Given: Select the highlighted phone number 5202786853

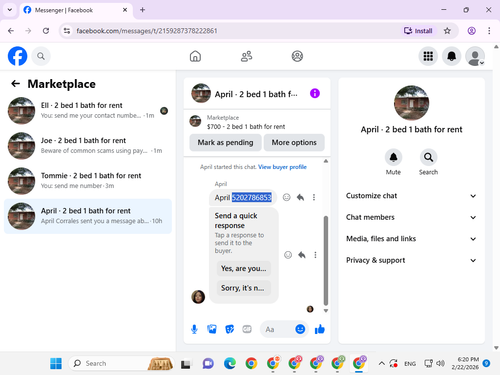Looking at the screenshot, I should (x=252, y=197).
